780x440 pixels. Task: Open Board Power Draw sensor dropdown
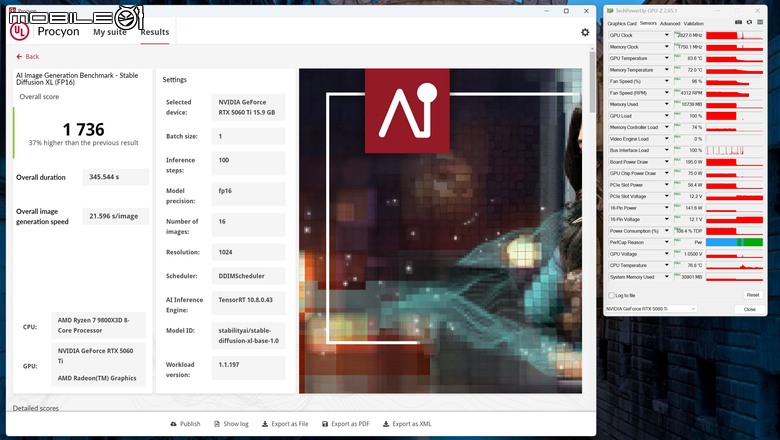[667, 162]
